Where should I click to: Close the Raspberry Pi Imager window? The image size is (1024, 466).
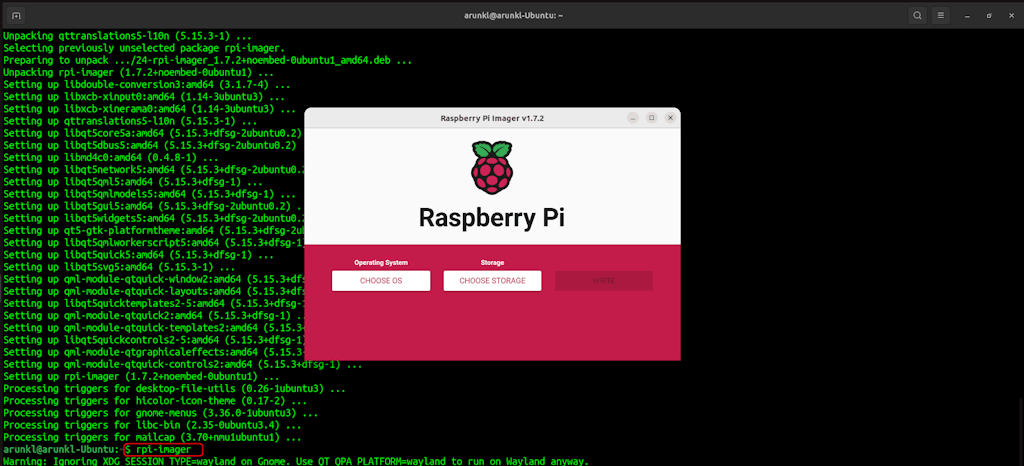pos(670,118)
